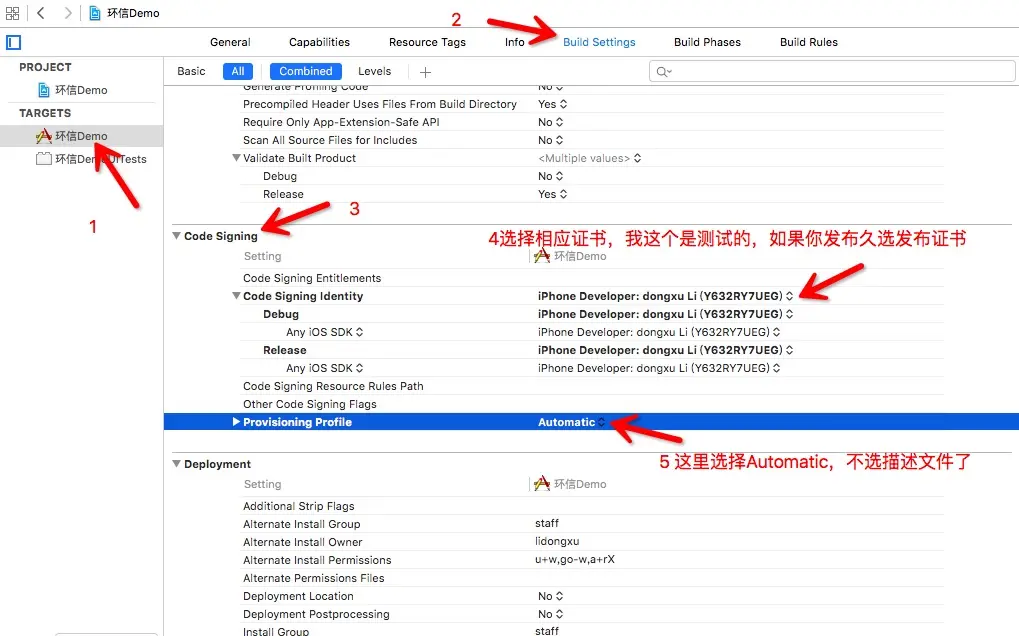Image resolution: width=1019 pixels, height=636 pixels.
Task: Click the plus add setting button
Action: click(x=425, y=72)
